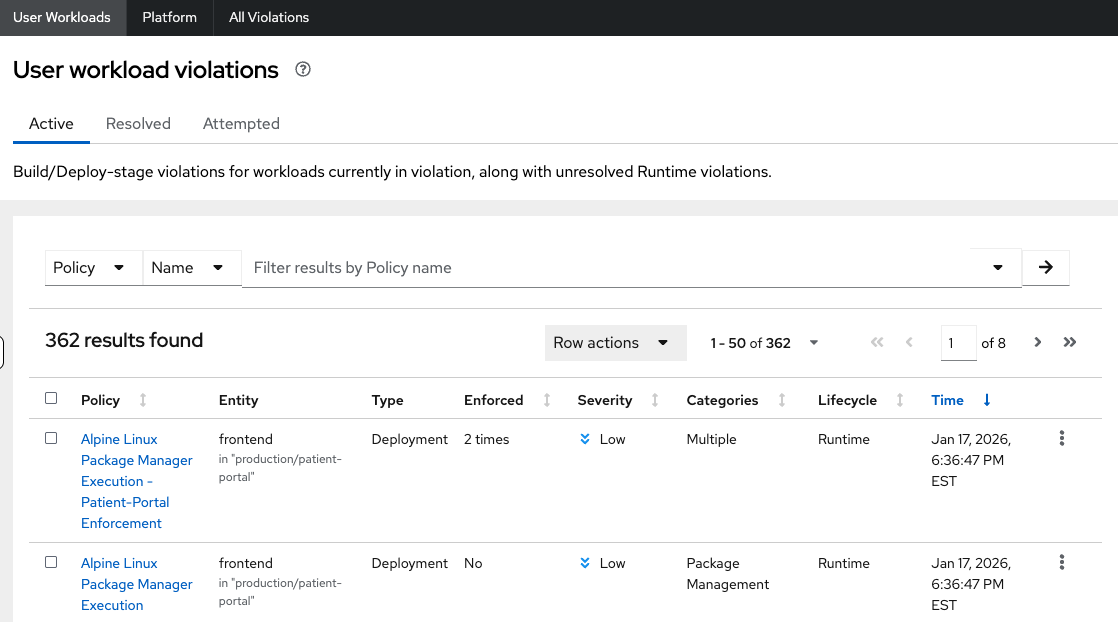Open kebab menu for first violation row
Screen dimensions: 1118x622
[x=1061, y=438]
